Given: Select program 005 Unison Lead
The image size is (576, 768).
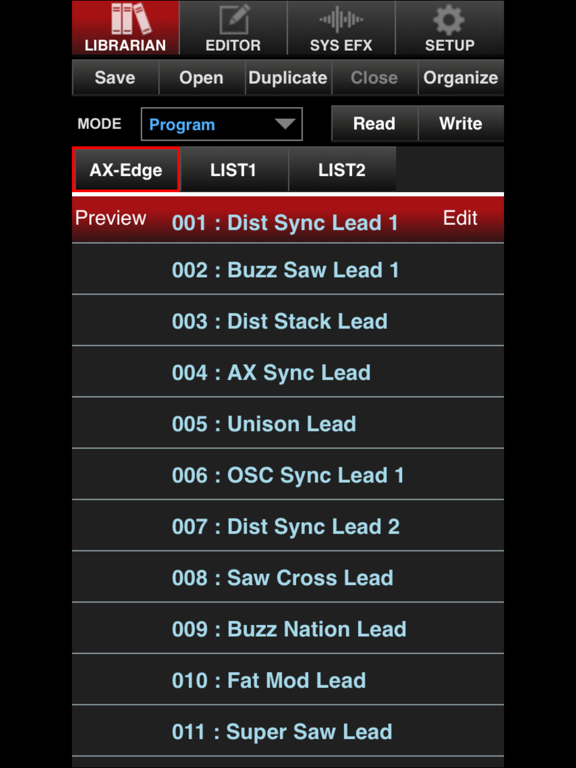Looking at the screenshot, I should [x=288, y=423].
